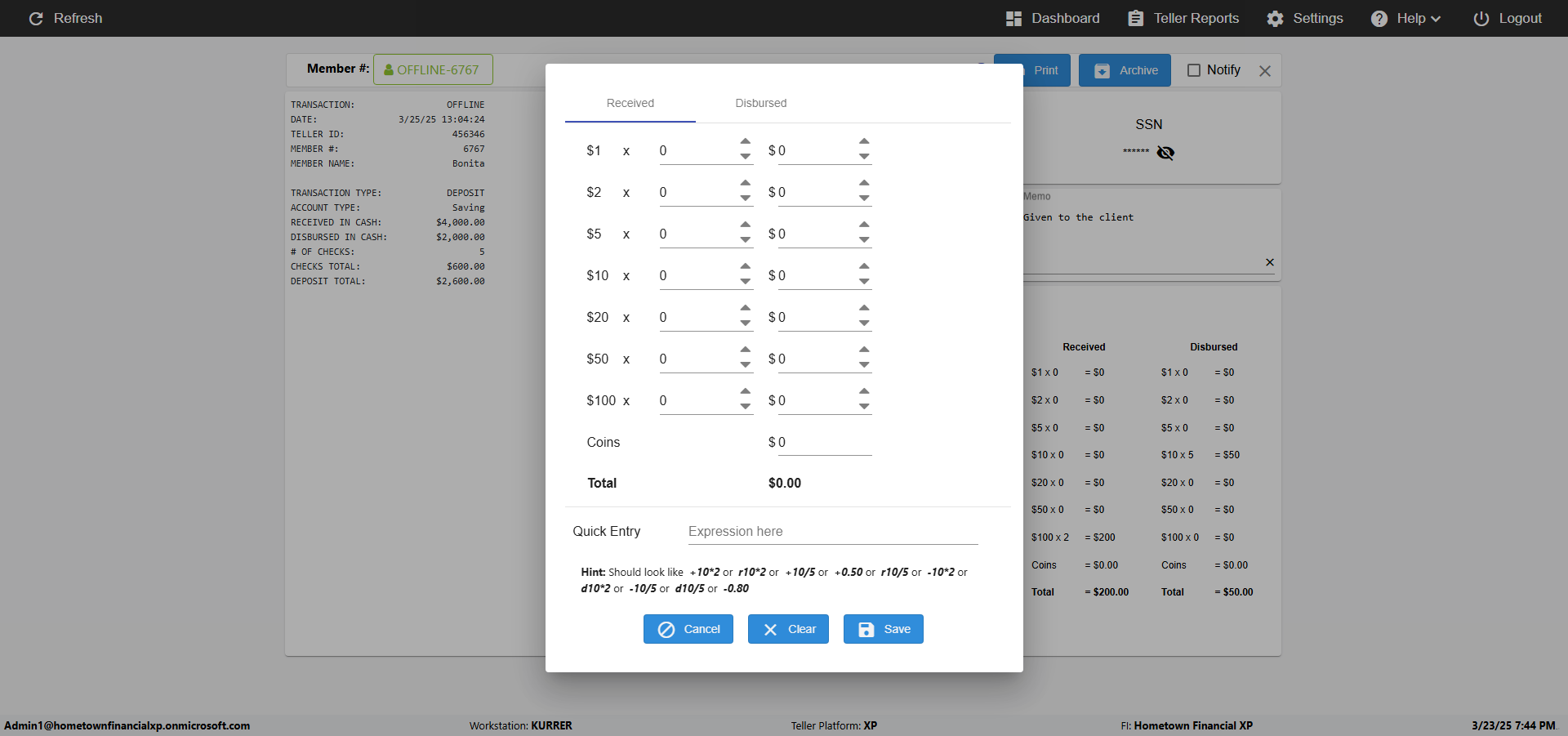Decrease the $10 dollar amount
1568x736 pixels.
[x=864, y=281]
